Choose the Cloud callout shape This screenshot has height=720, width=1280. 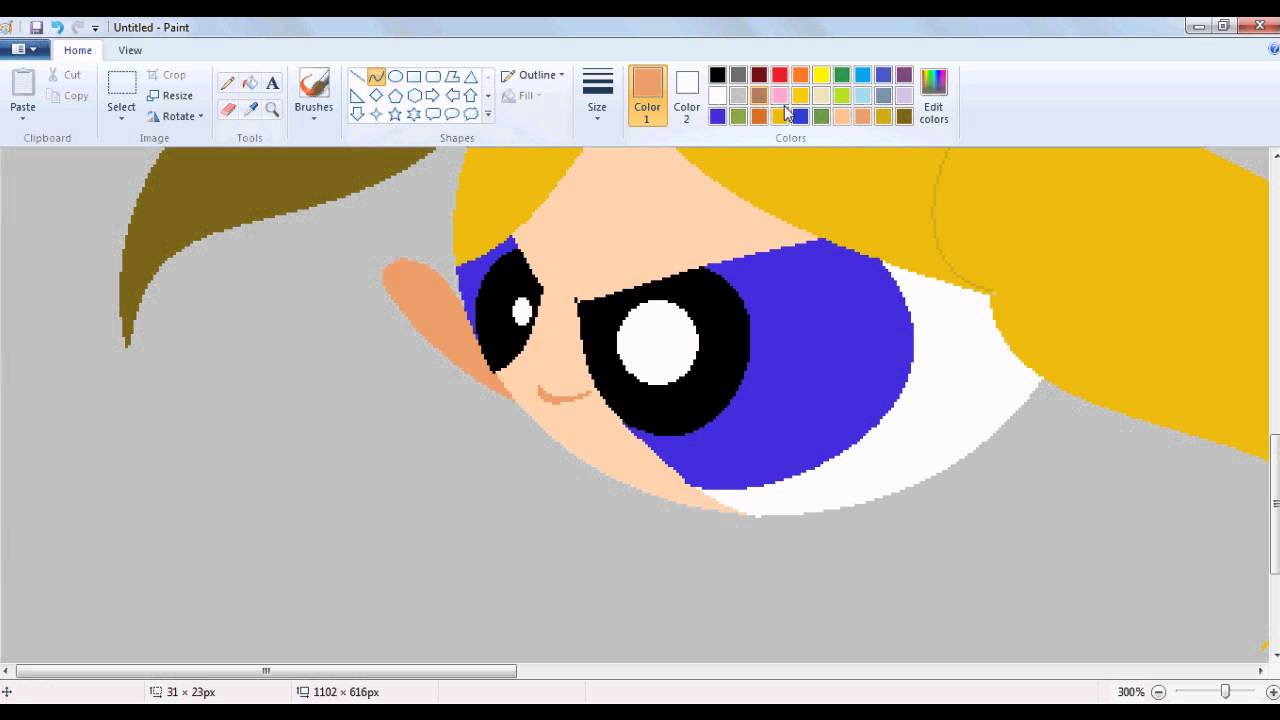[x=471, y=114]
